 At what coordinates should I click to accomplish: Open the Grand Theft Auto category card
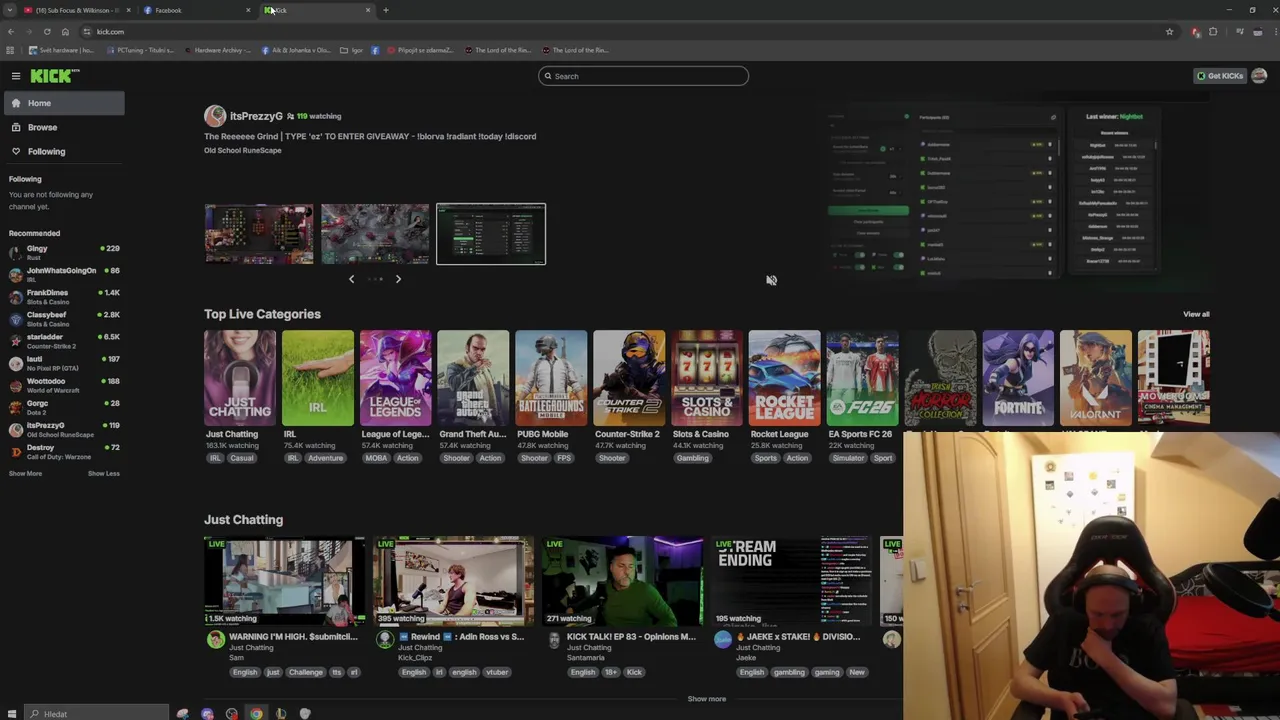474,378
